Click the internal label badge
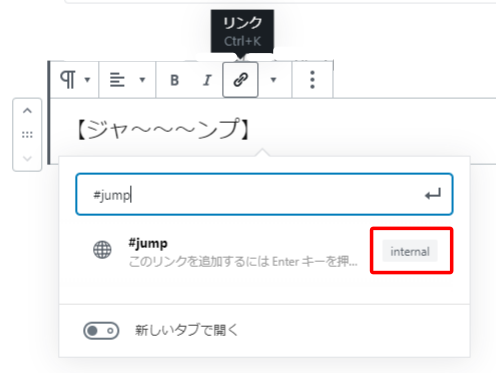This screenshot has height=373, width=496. pyautogui.click(x=410, y=251)
